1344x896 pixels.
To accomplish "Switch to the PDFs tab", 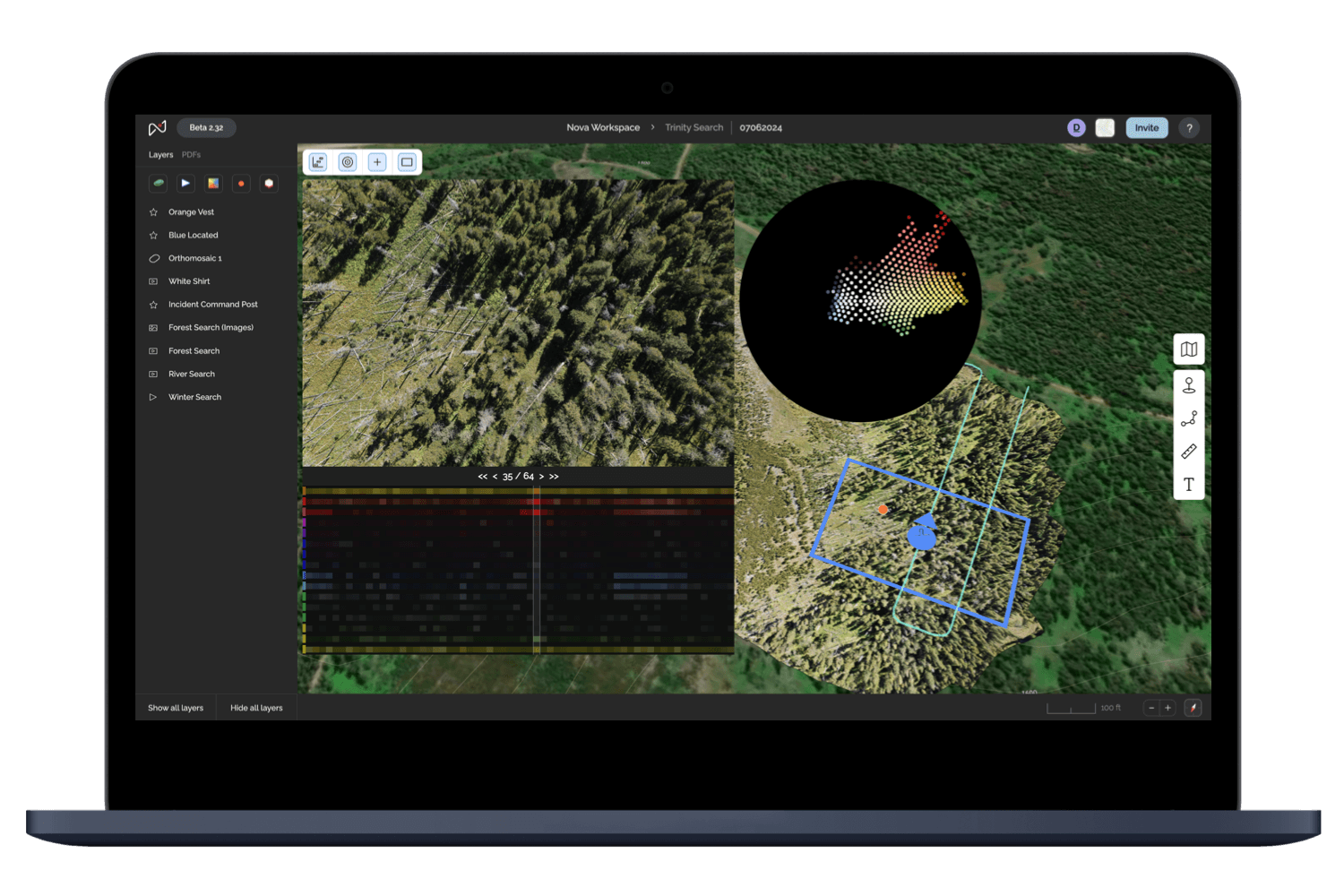I will 191,154.
